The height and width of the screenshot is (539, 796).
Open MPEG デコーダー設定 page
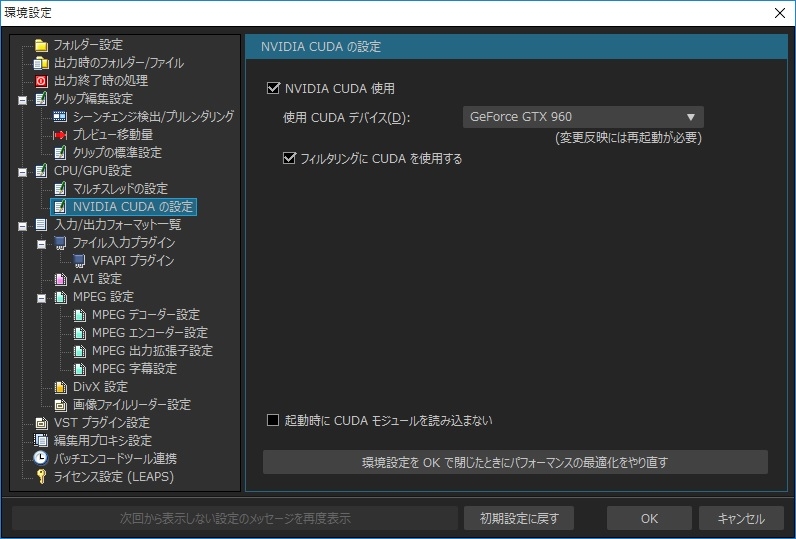pyautogui.click(x=146, y=315)
